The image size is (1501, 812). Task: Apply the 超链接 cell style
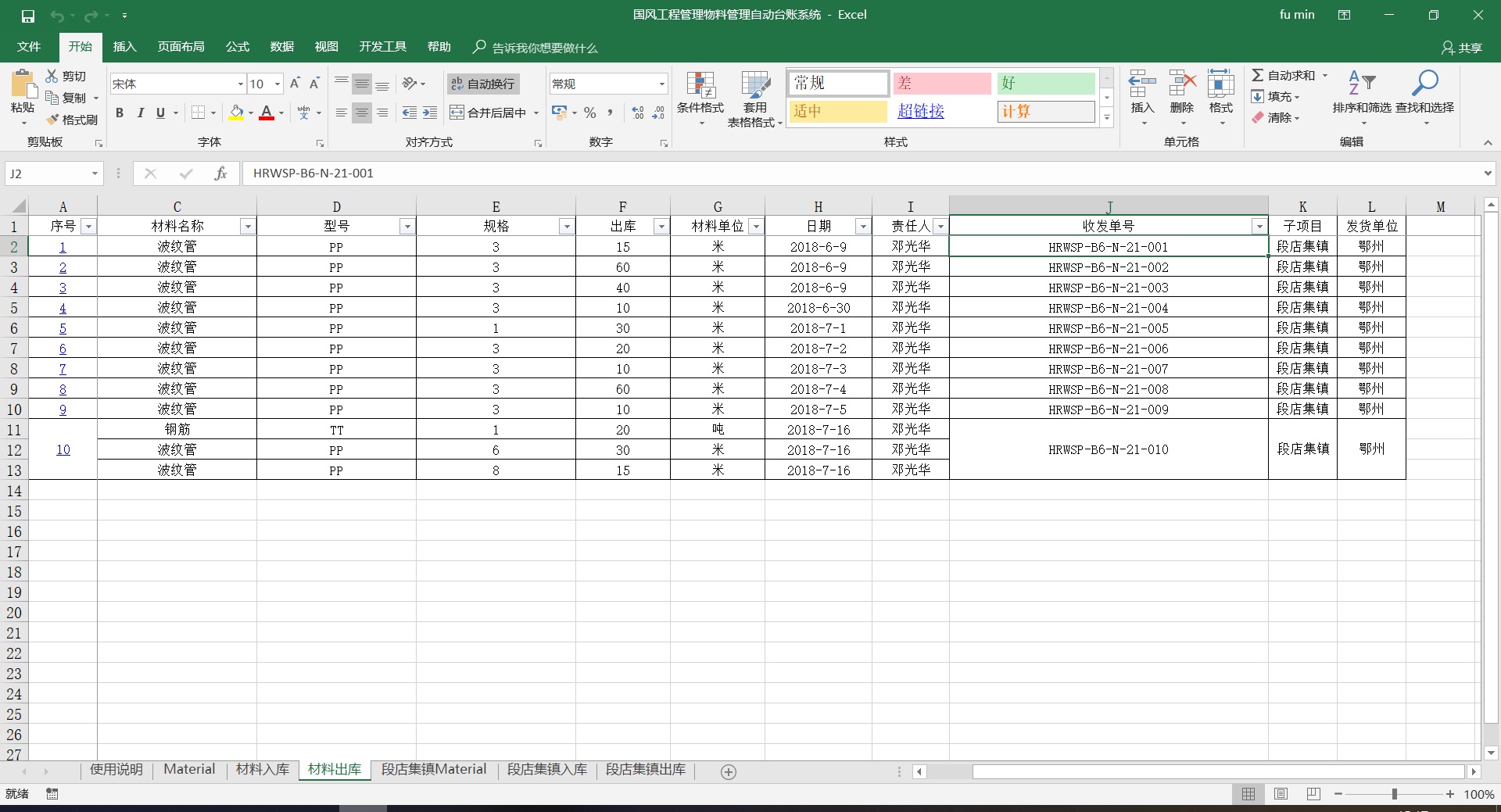pyautogui.click(x=941, y=112)
